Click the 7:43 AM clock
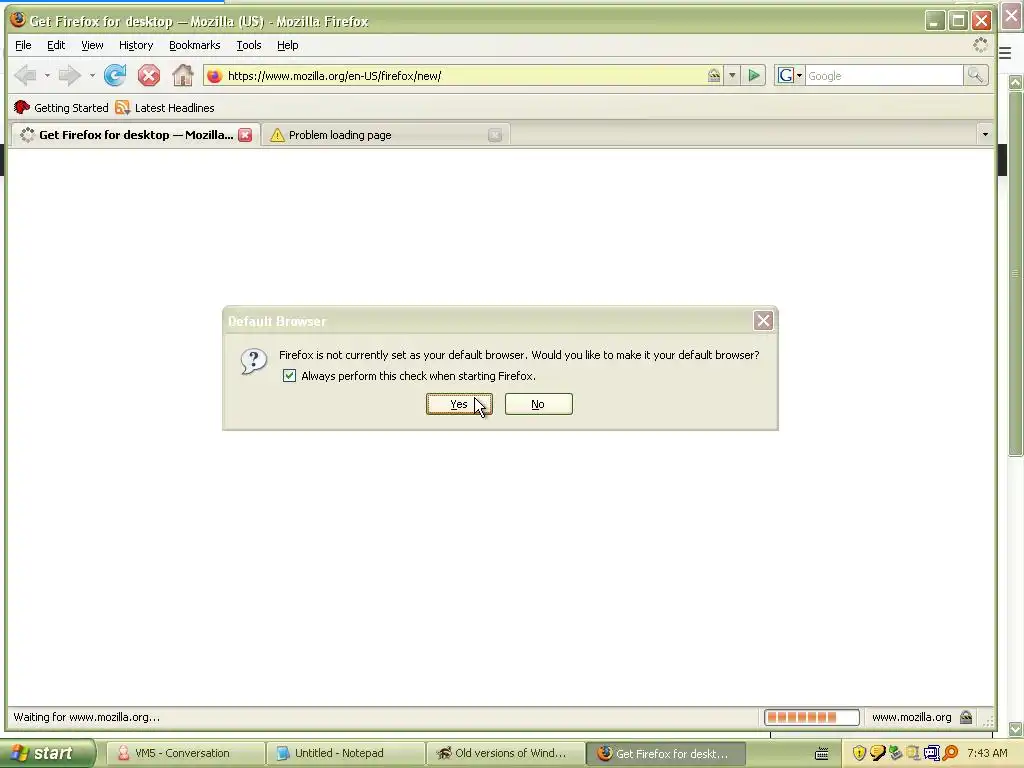Image resolution: width=1024 pixels, height=768 pixels. click(x=987, y=753)
